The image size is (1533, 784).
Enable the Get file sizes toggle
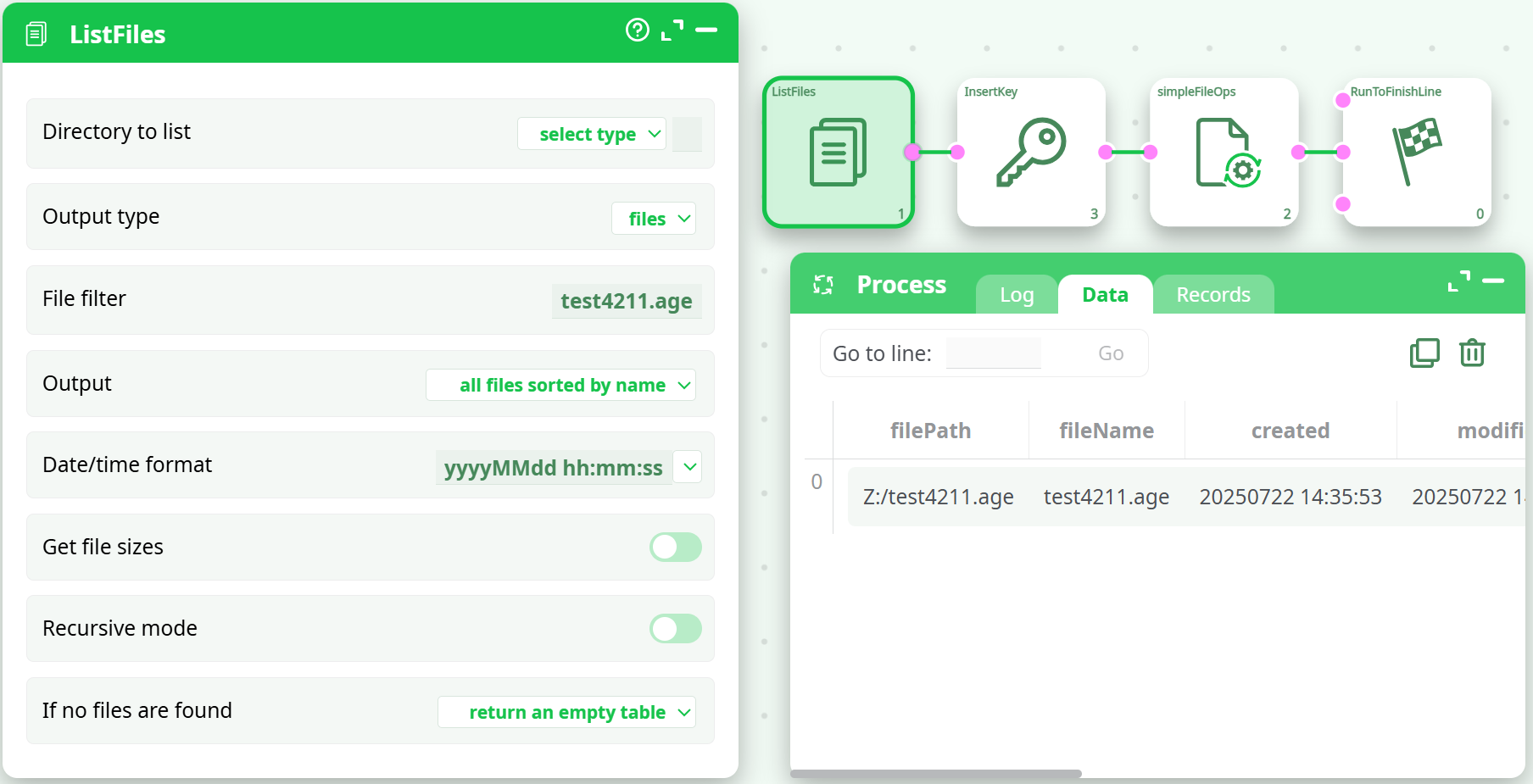pyautogui.click(x=675, y=548)
